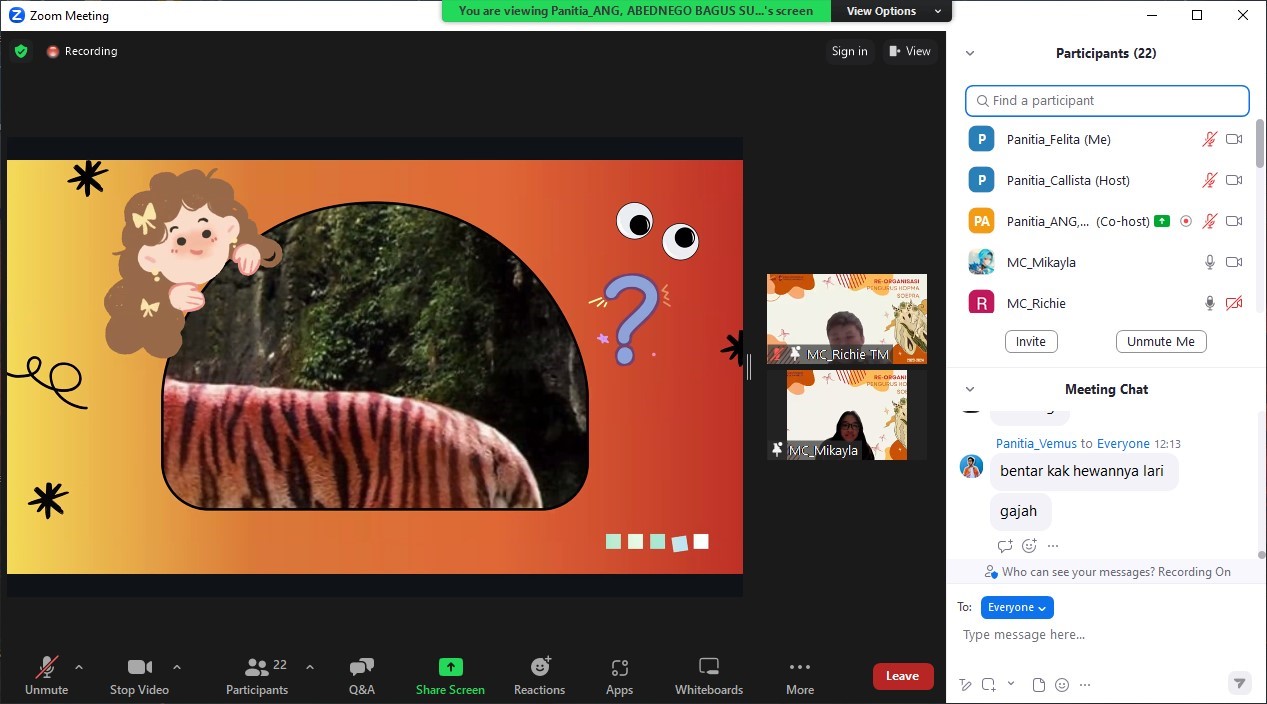Click the green encryption shield icon

(21, 51)
